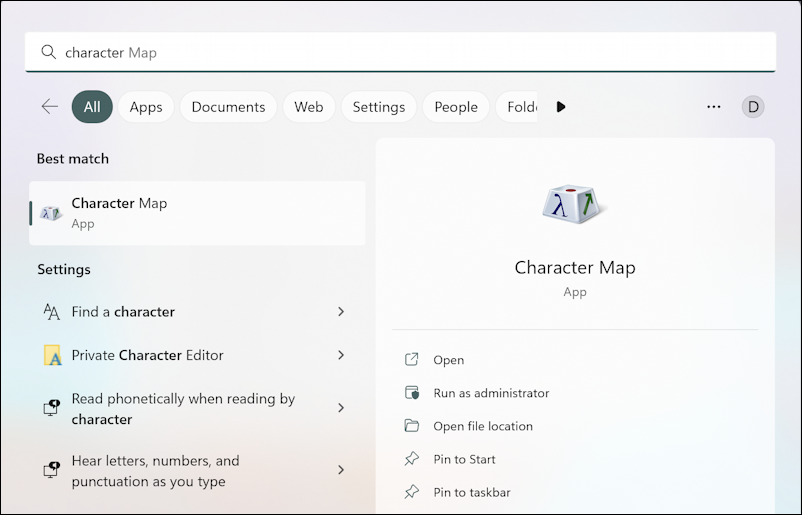This screenshot has height=515, width=802.
Task: Open Private Character Editor result
Action: tap(197, 355)
